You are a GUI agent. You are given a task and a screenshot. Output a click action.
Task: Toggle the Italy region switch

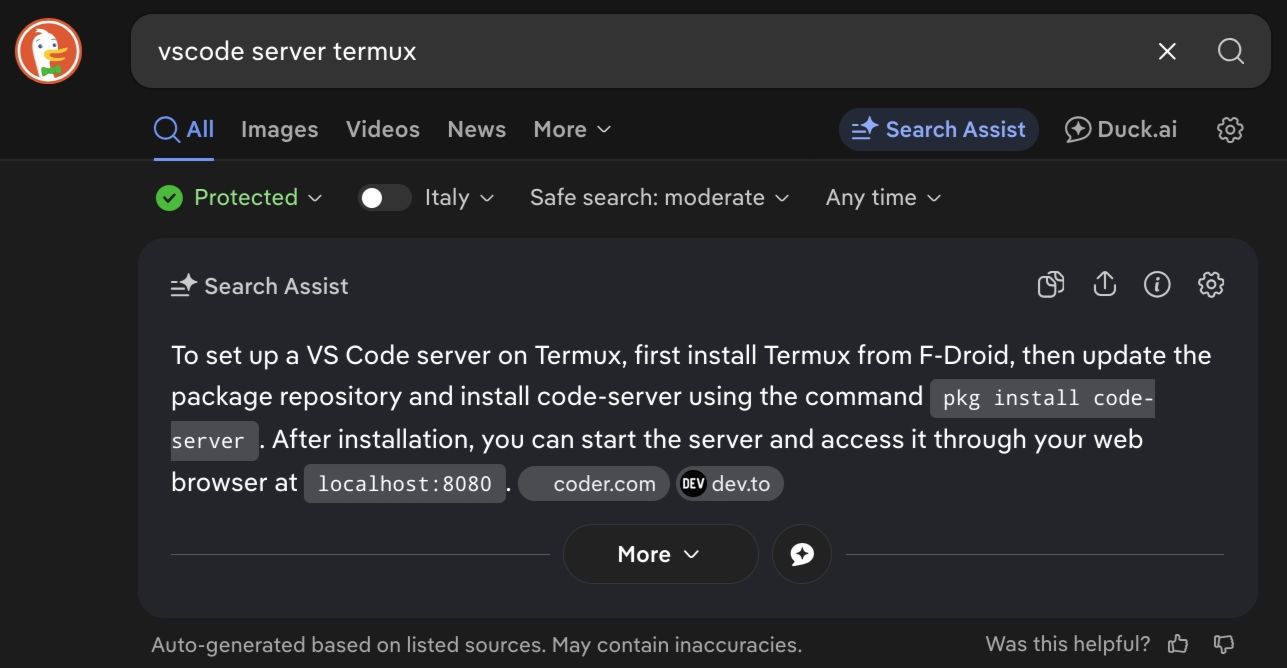click(x=385, y=197)
